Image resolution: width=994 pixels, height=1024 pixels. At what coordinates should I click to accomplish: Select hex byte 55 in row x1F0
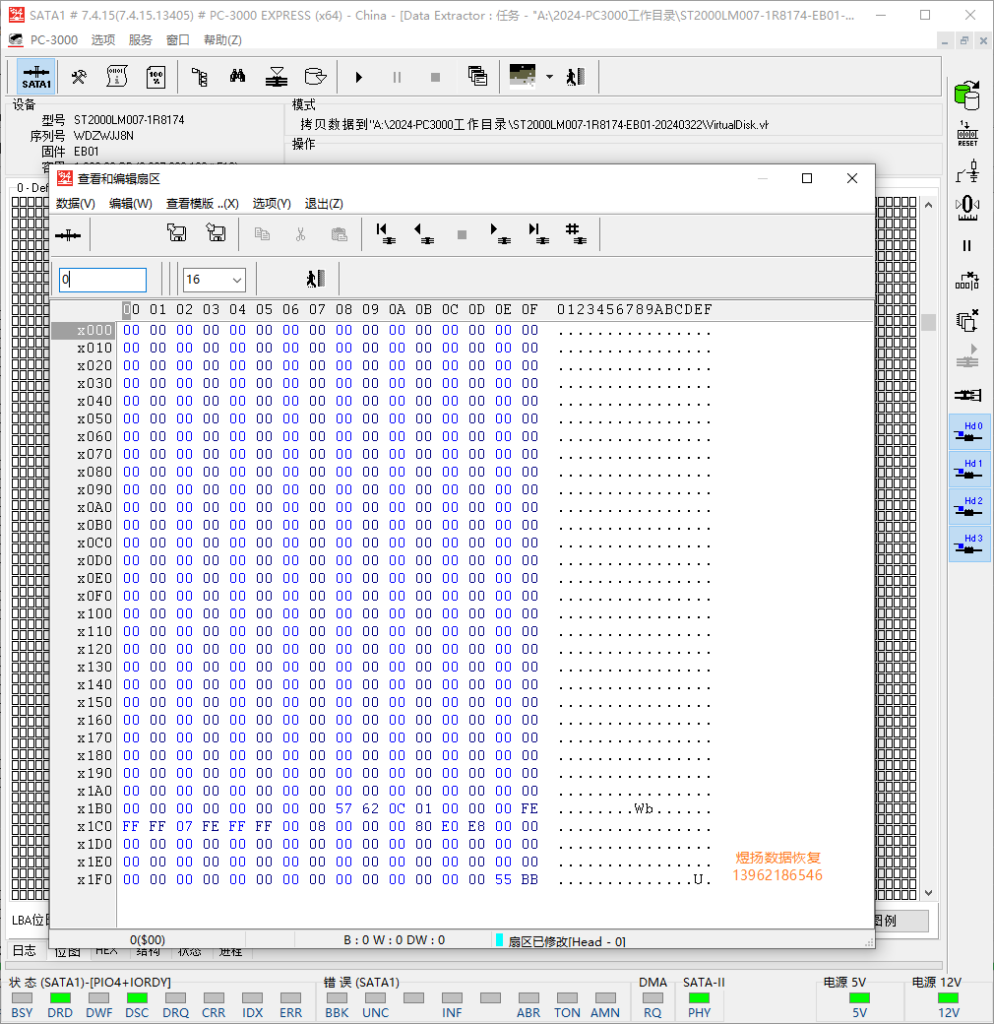503,880
